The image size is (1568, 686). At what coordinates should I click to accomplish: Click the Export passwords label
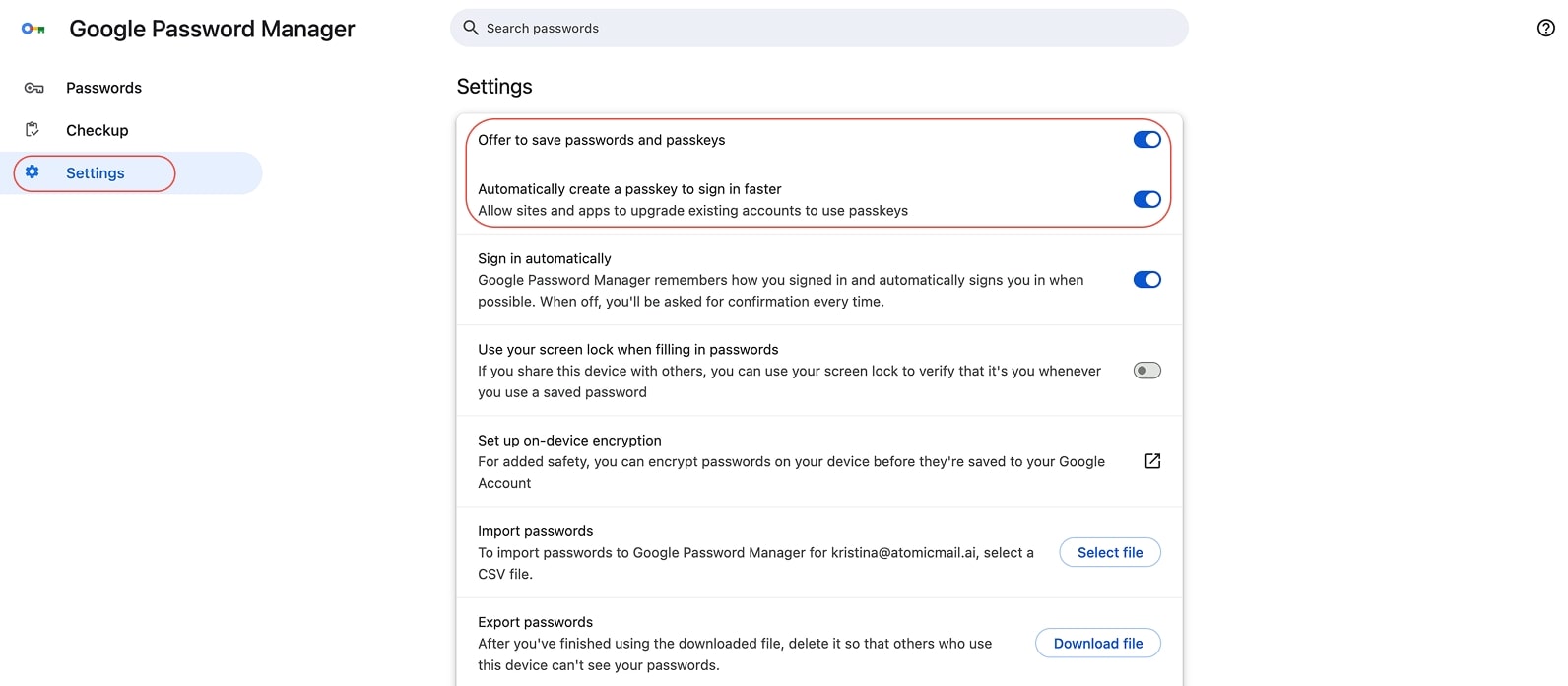[x=535, y=622]
